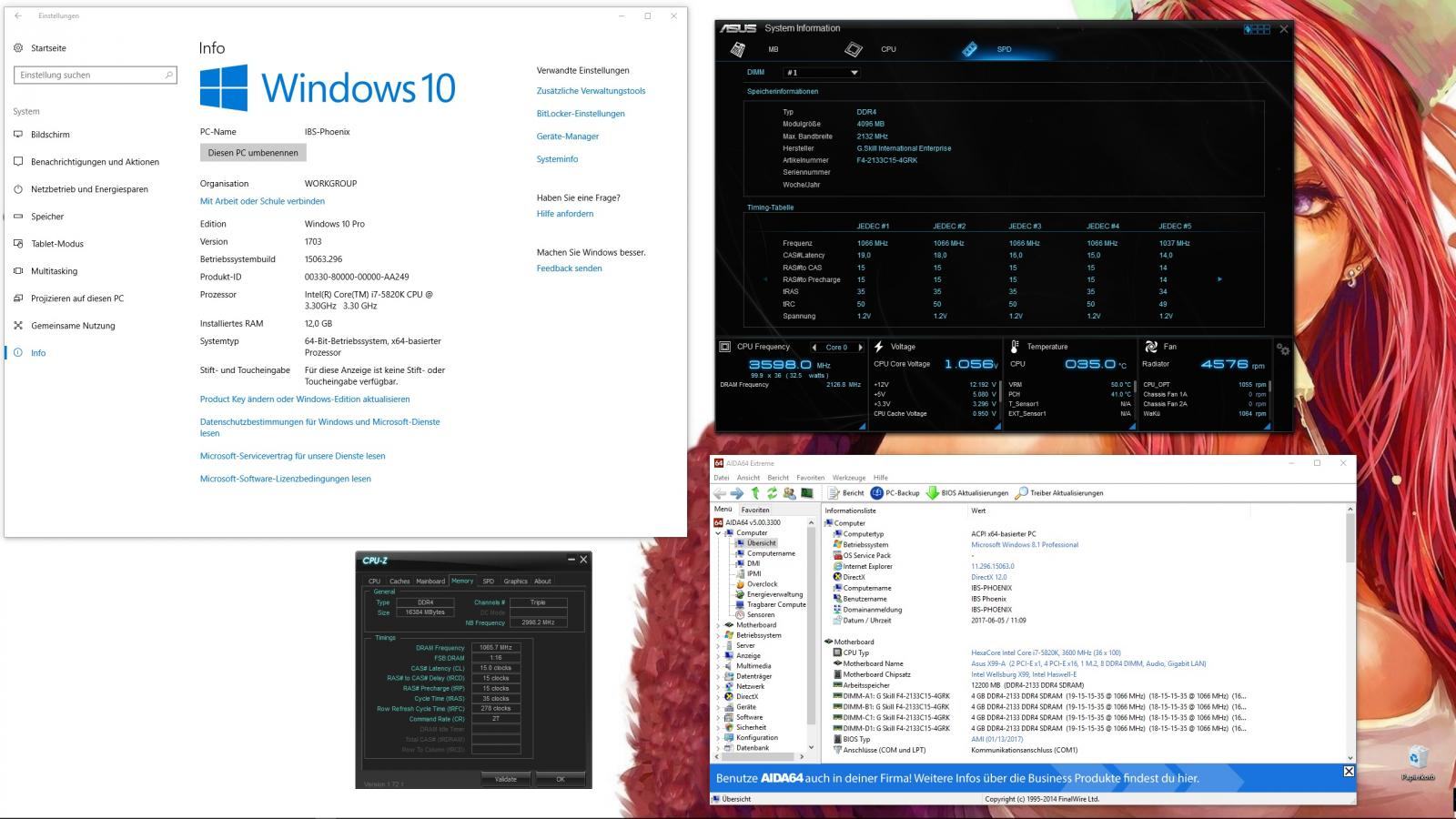Open About tab in CPU-Z
The height and width of the screenshot is (819, 1456).
pos(542,581)
